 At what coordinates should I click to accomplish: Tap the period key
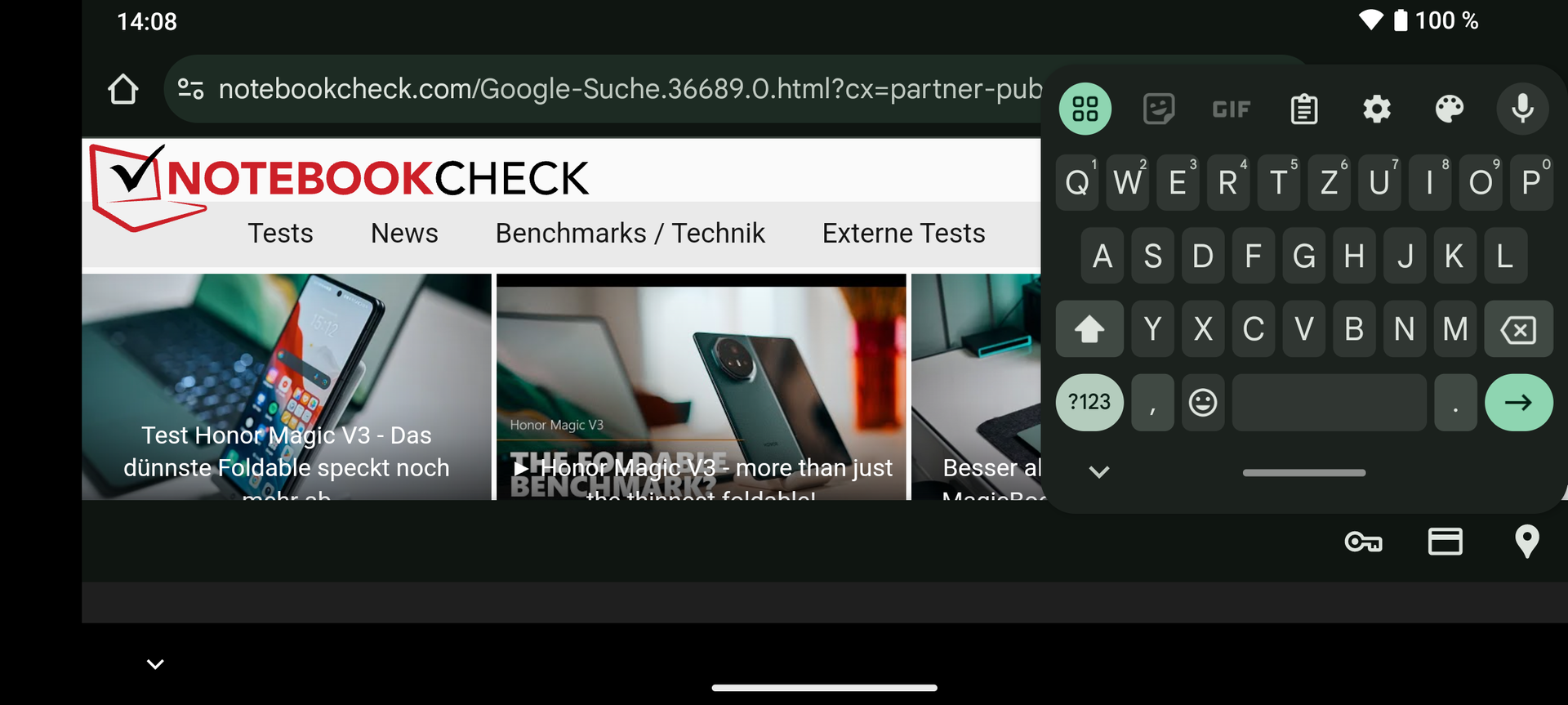(x=1455, y=402)
